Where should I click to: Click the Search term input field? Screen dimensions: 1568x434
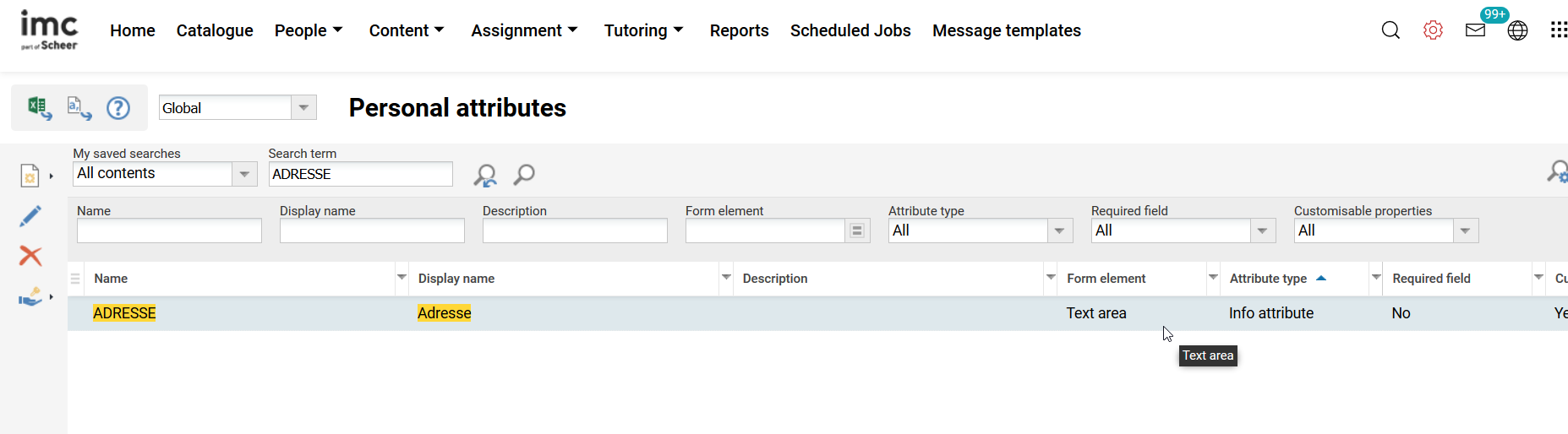(x=360, y=174)
